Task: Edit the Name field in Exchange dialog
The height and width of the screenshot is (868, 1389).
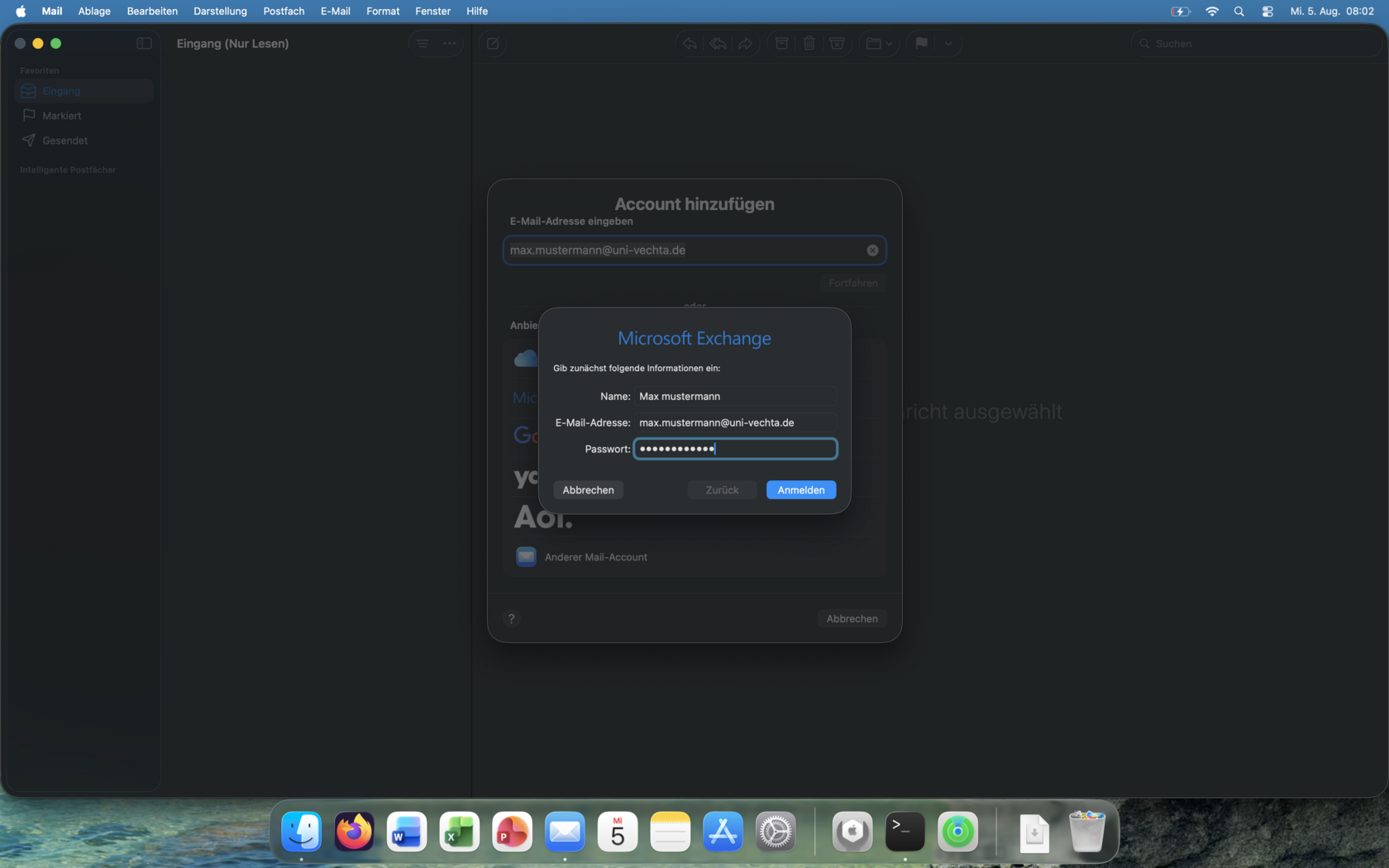Action: click(735, 397)
